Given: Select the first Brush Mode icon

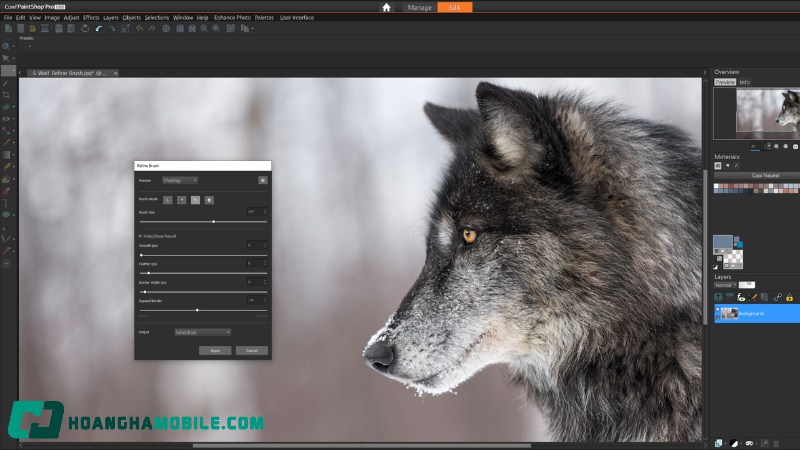Looking at the screenshot, I should [168, 200].
